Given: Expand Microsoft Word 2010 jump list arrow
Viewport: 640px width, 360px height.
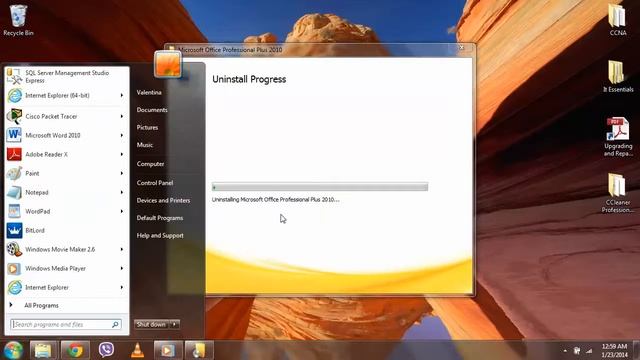Looking at the screenshot, I should [x=122, y=135].
